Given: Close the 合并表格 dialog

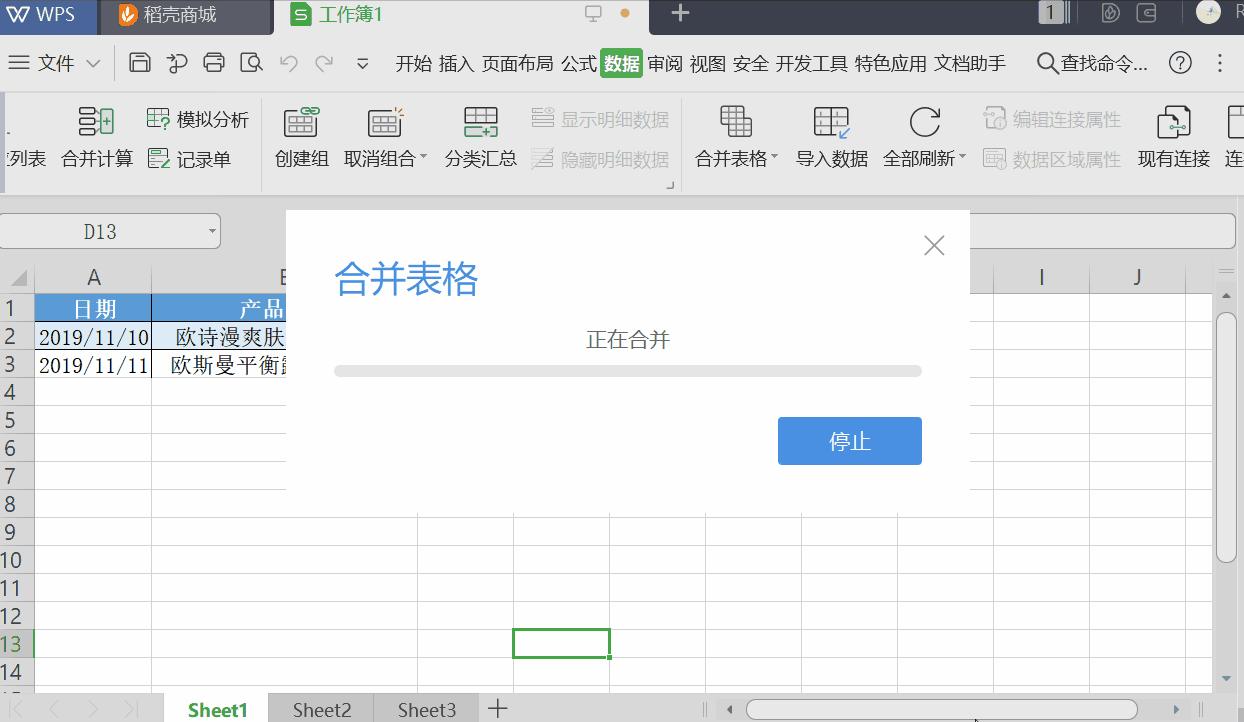Looking at the screenshot, I should pyautogui.click(x=933, y=244).
